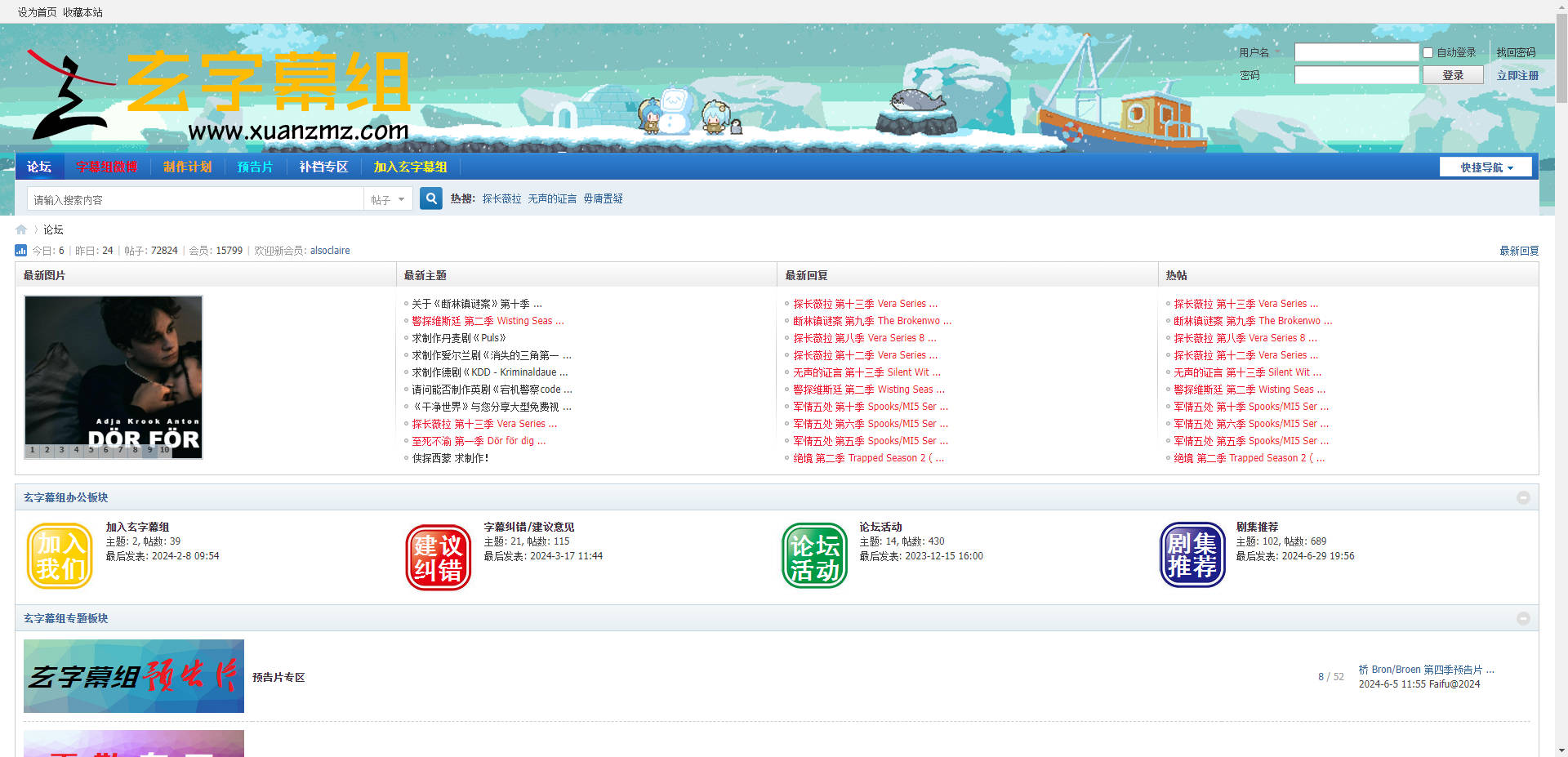This screenshot has height=757, width=1568.
Task: Follow the 立即注册 link
Action: (1517, 75)
